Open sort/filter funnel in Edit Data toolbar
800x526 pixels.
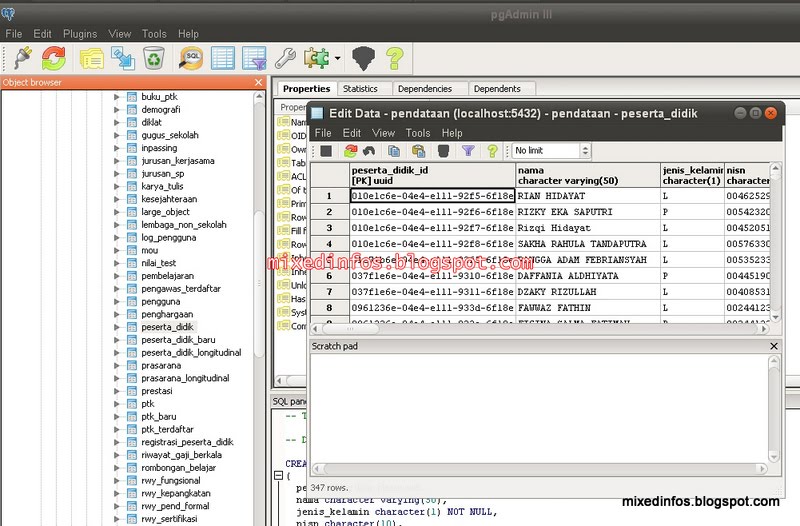468,151
